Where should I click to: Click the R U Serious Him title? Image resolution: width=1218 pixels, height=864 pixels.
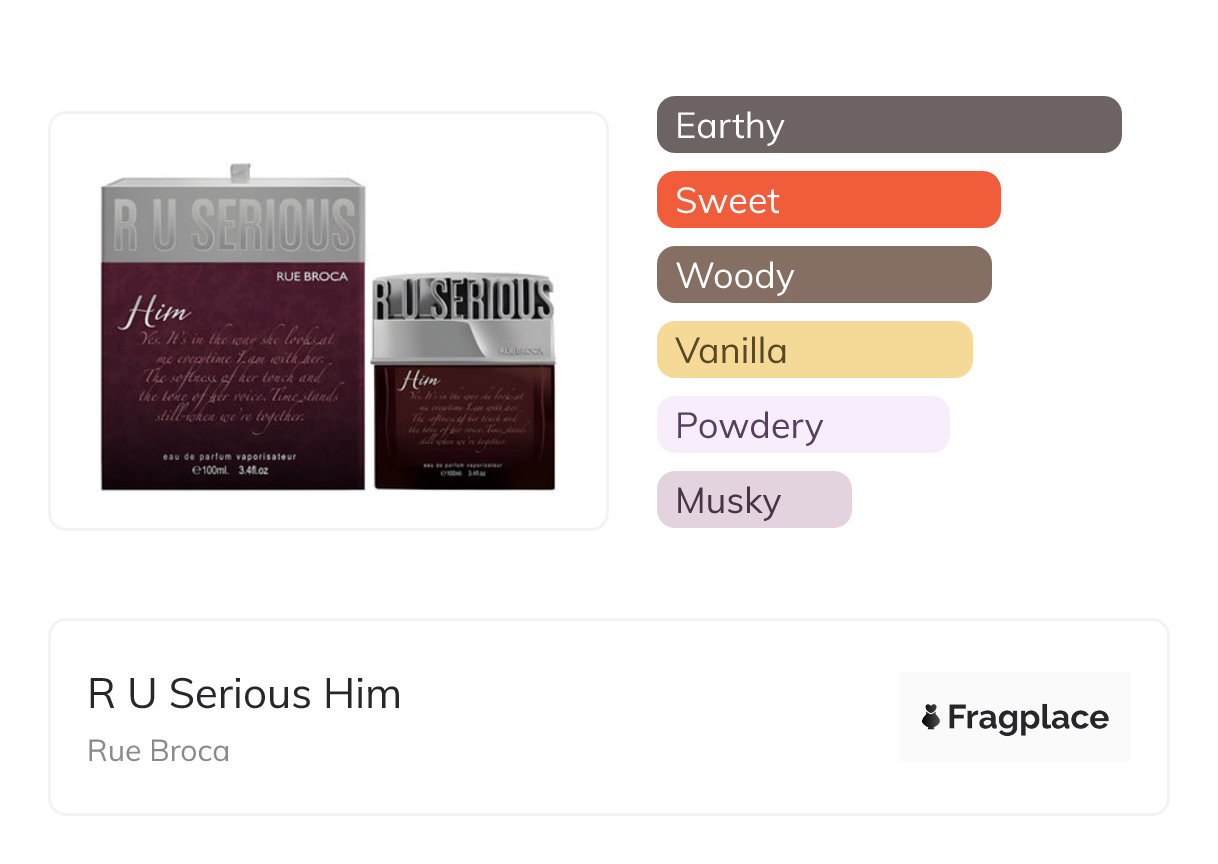click(244, 694)
